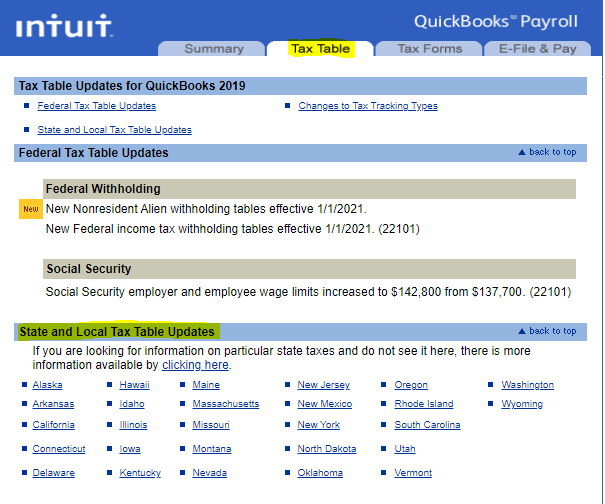Open the North Dakota link

[x=327, y=449]
